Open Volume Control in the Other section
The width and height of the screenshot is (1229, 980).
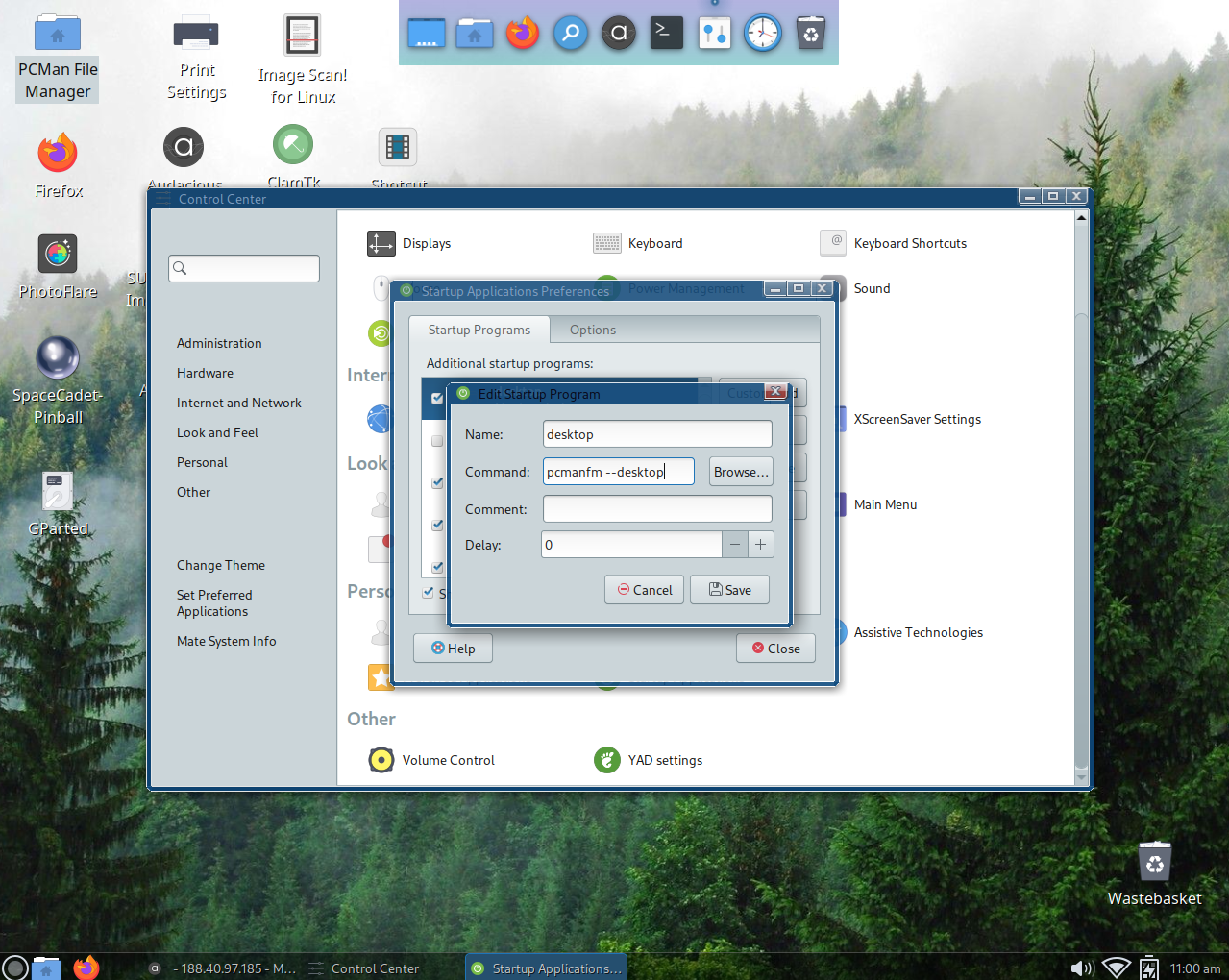381,760
